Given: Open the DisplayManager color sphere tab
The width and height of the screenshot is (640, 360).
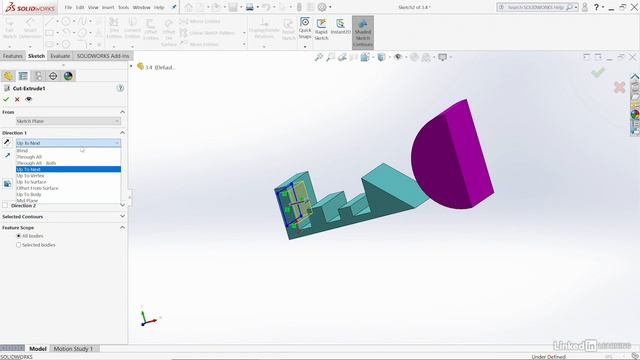Looking at the screenshot, I should point(68,76).
